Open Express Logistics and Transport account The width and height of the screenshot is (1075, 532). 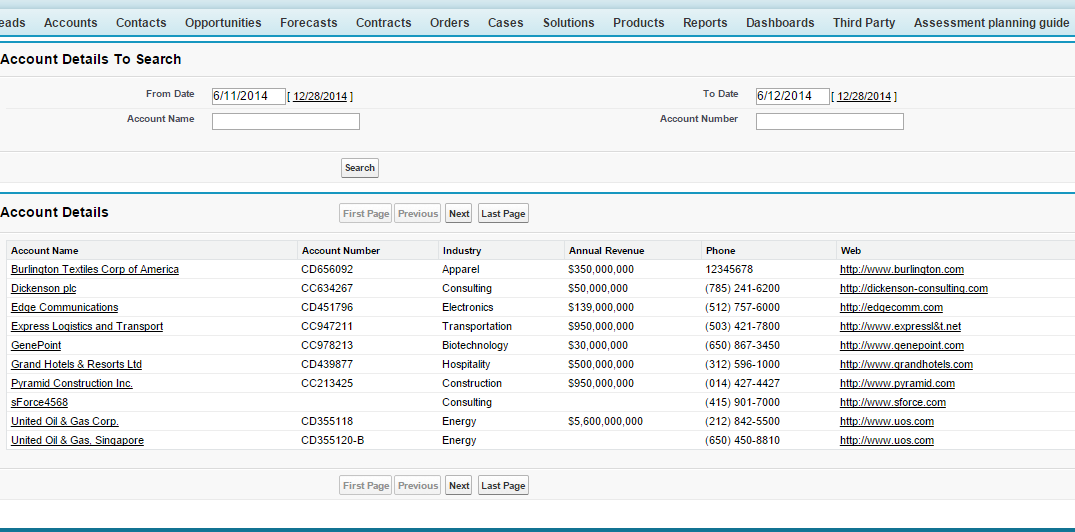point(87,326)
